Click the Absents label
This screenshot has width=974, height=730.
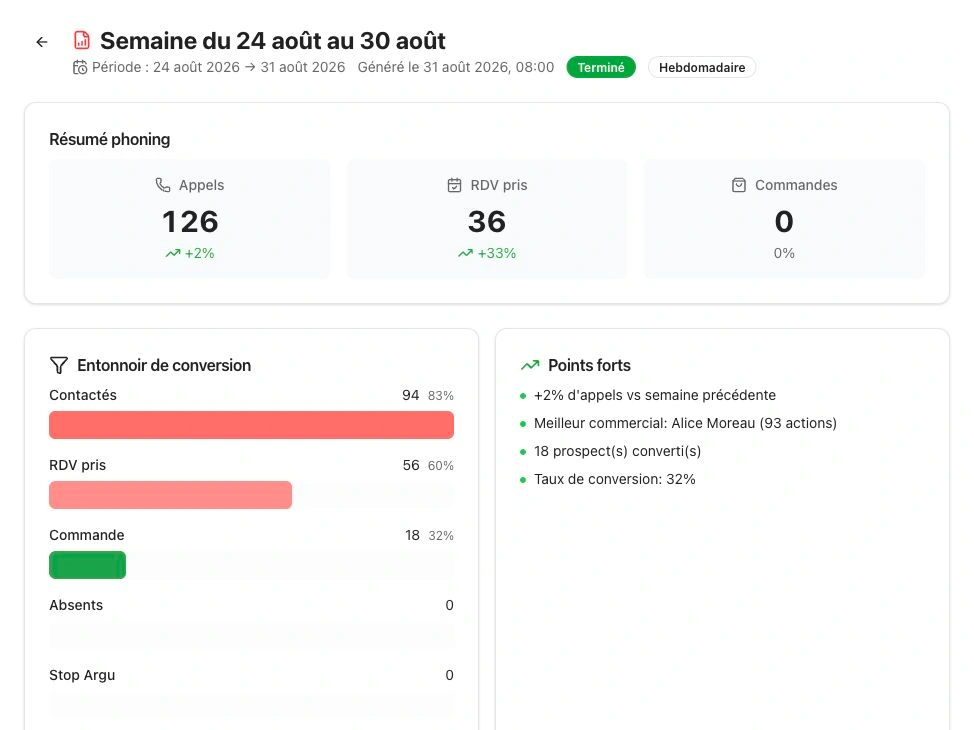click(x=76, y=605)
